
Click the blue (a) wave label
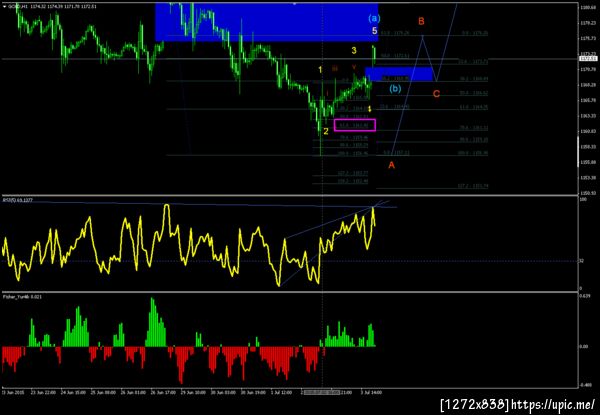tap(374, 18)
